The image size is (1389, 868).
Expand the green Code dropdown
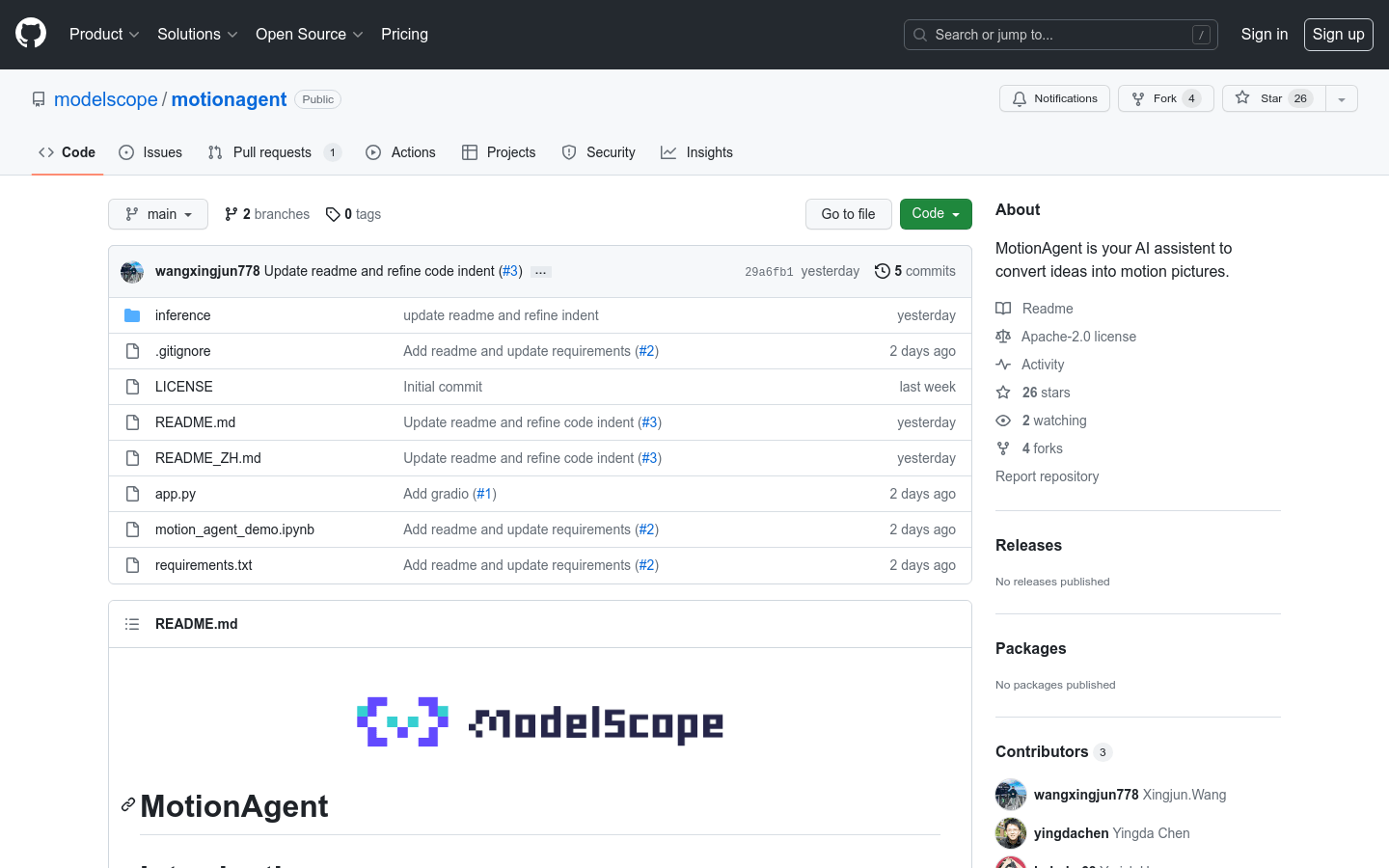[935, 214]
